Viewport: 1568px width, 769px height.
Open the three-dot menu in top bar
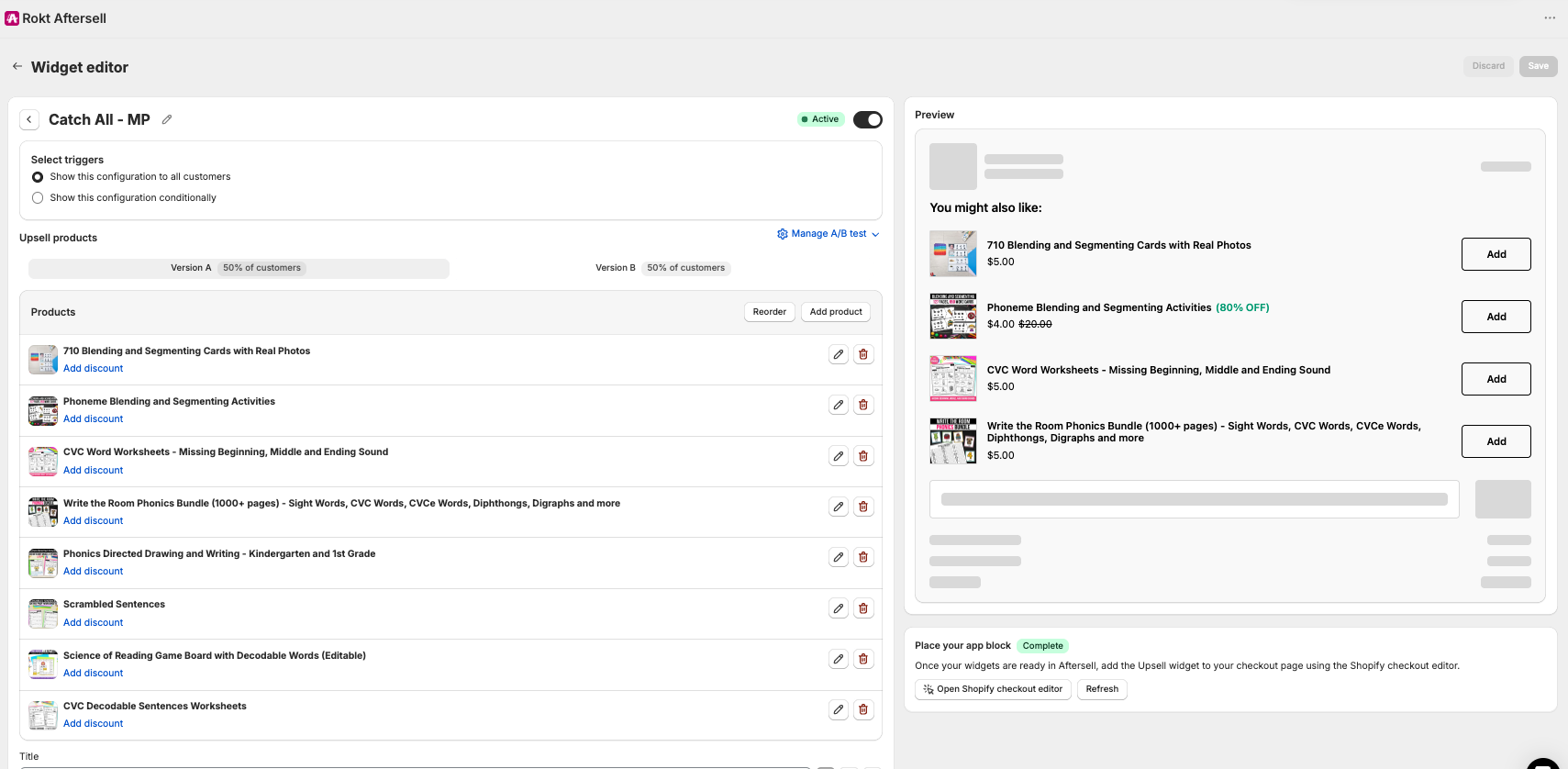click(1550, 18)
